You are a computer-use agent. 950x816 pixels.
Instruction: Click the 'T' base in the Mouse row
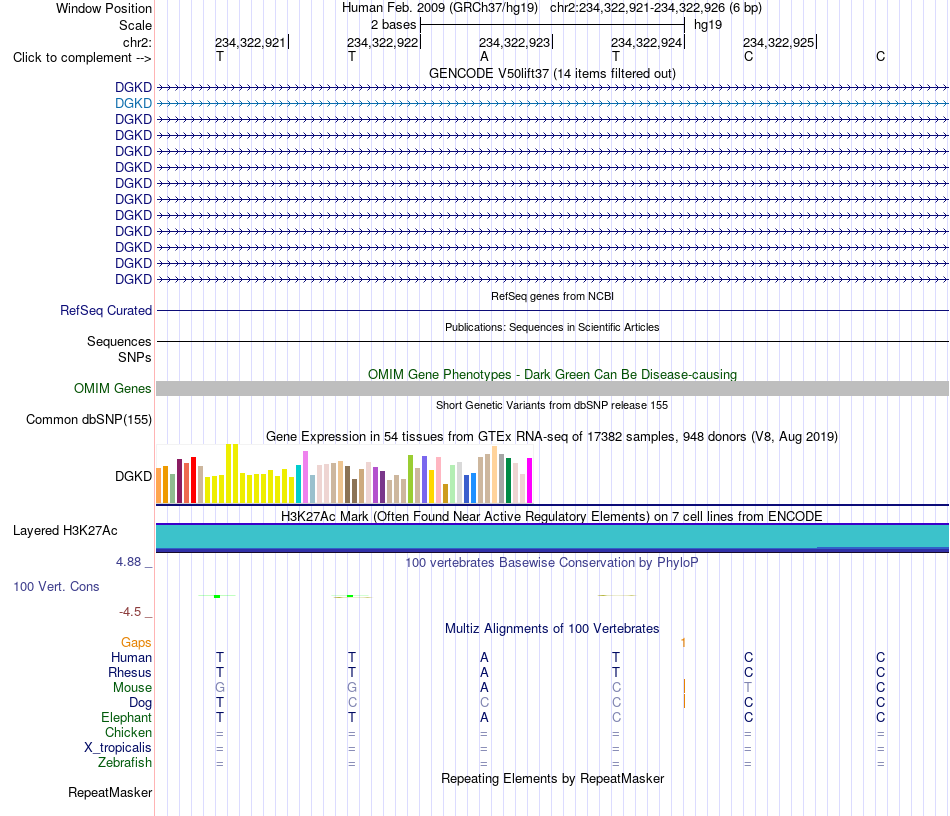point(748,688)
